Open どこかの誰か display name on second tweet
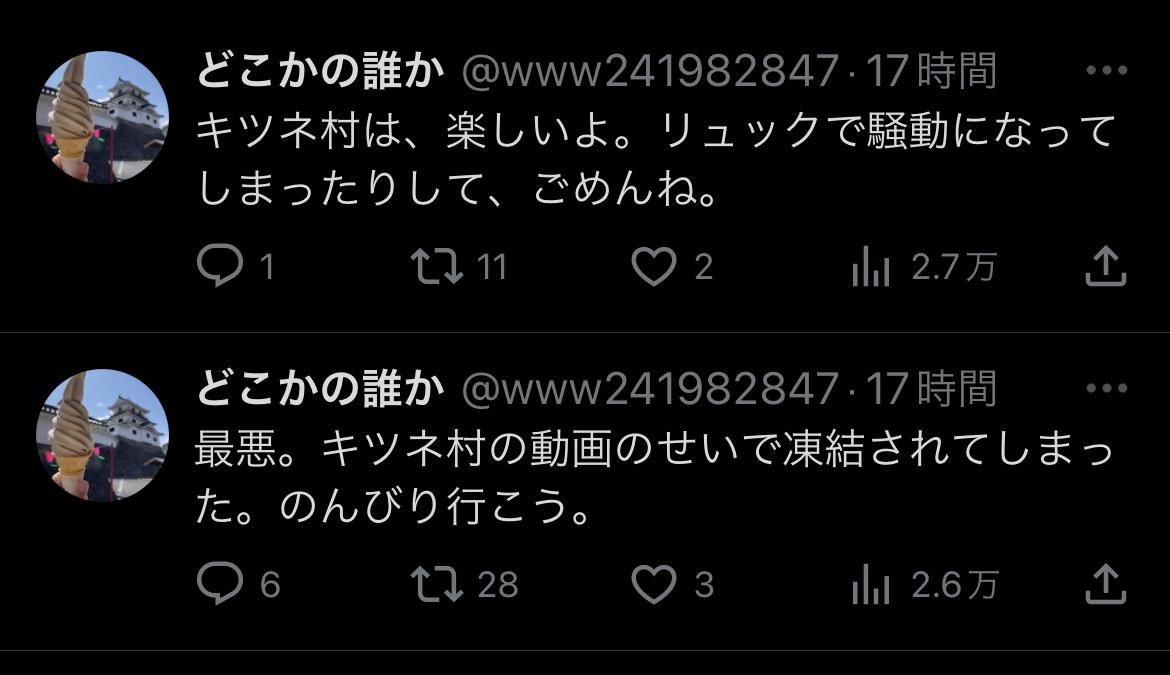 tap(320, 389)
